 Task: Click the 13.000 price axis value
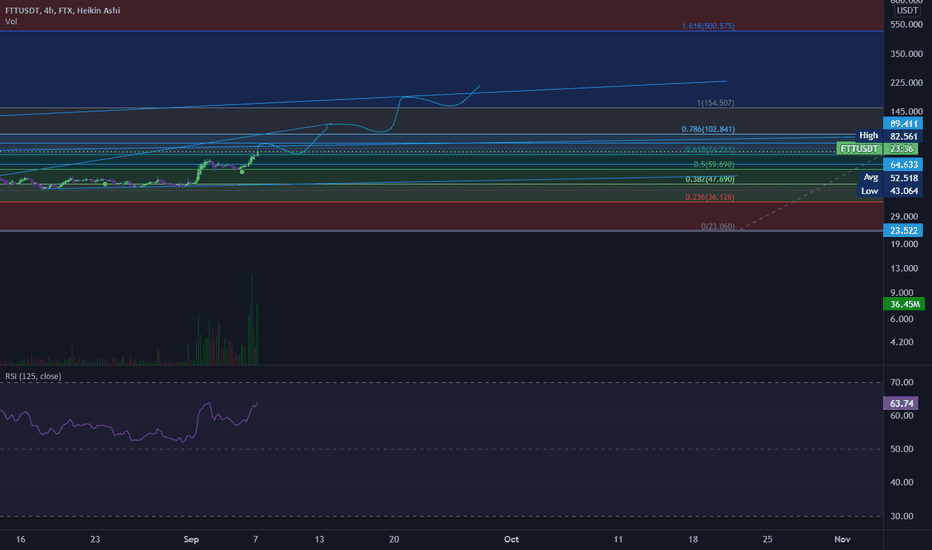pos(906,269)
